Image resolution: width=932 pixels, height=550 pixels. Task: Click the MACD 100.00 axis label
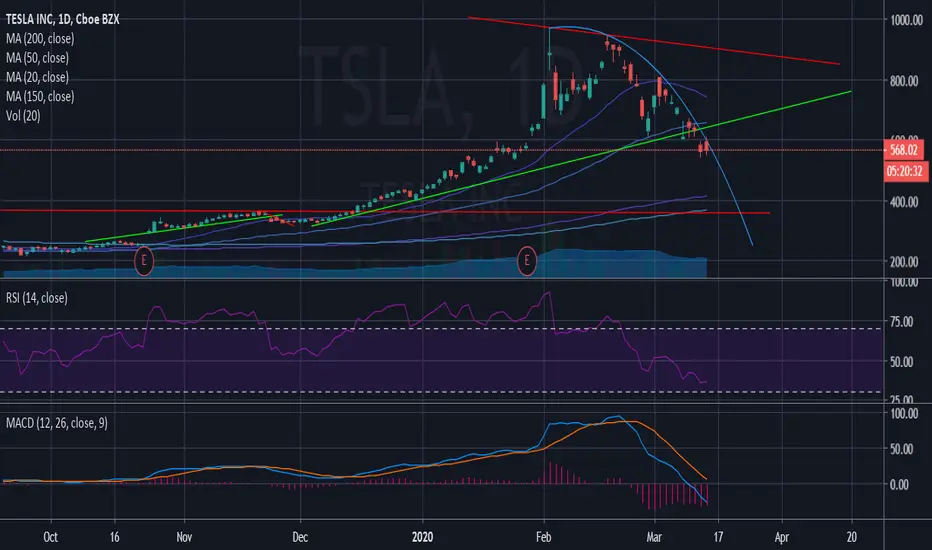pyautogui.click(x=904, y=414)
